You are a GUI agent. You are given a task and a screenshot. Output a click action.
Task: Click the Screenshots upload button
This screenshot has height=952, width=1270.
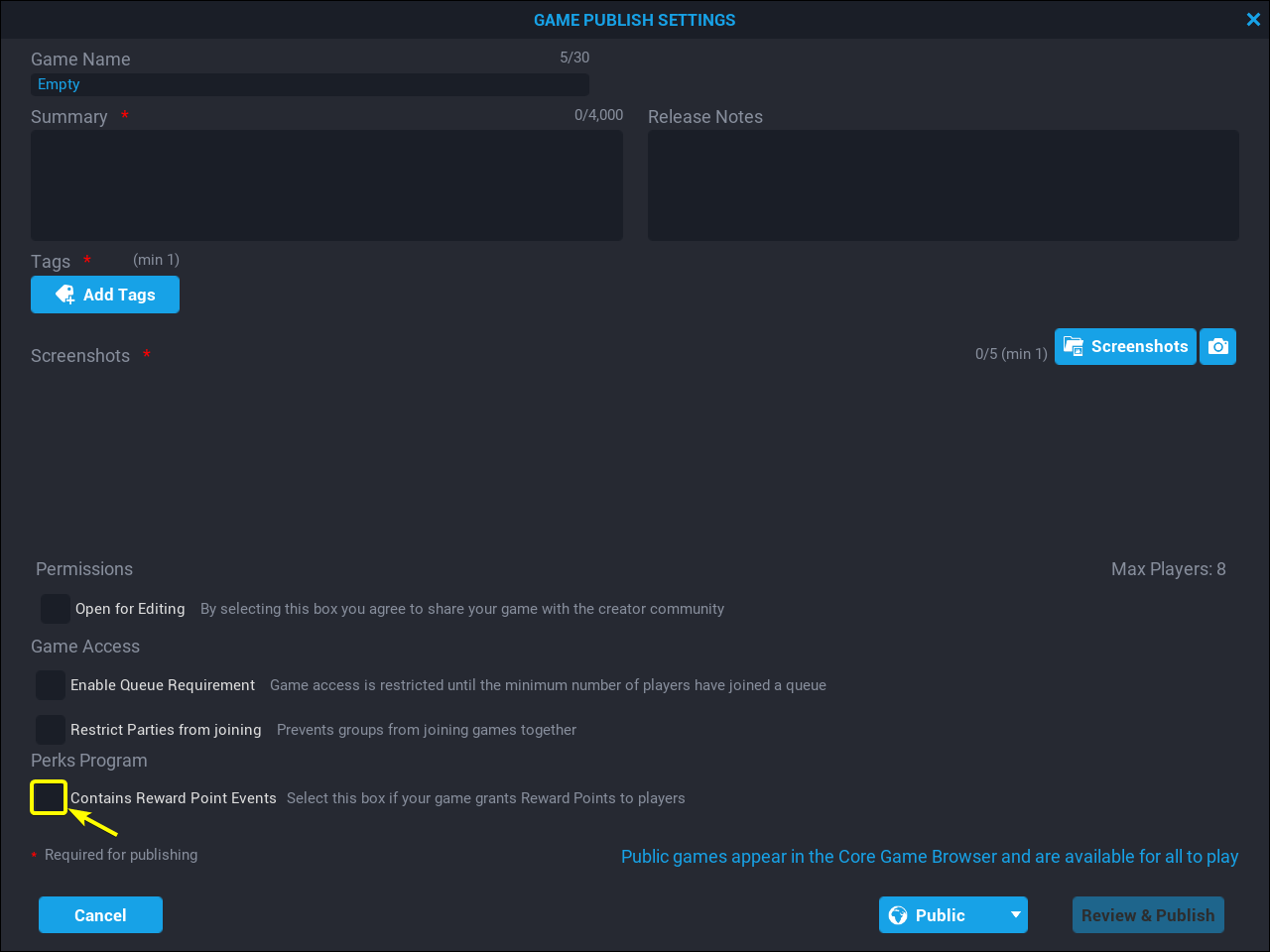(1125, 346)
